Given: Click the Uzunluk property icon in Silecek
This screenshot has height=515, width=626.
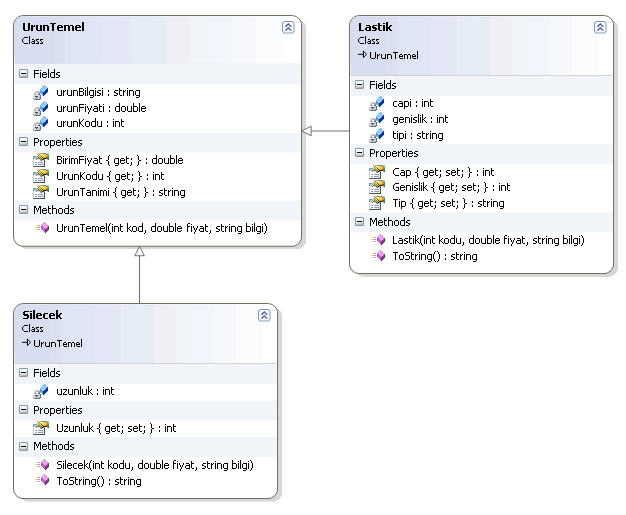Looking at the screenshot, I should pos(41,428).
